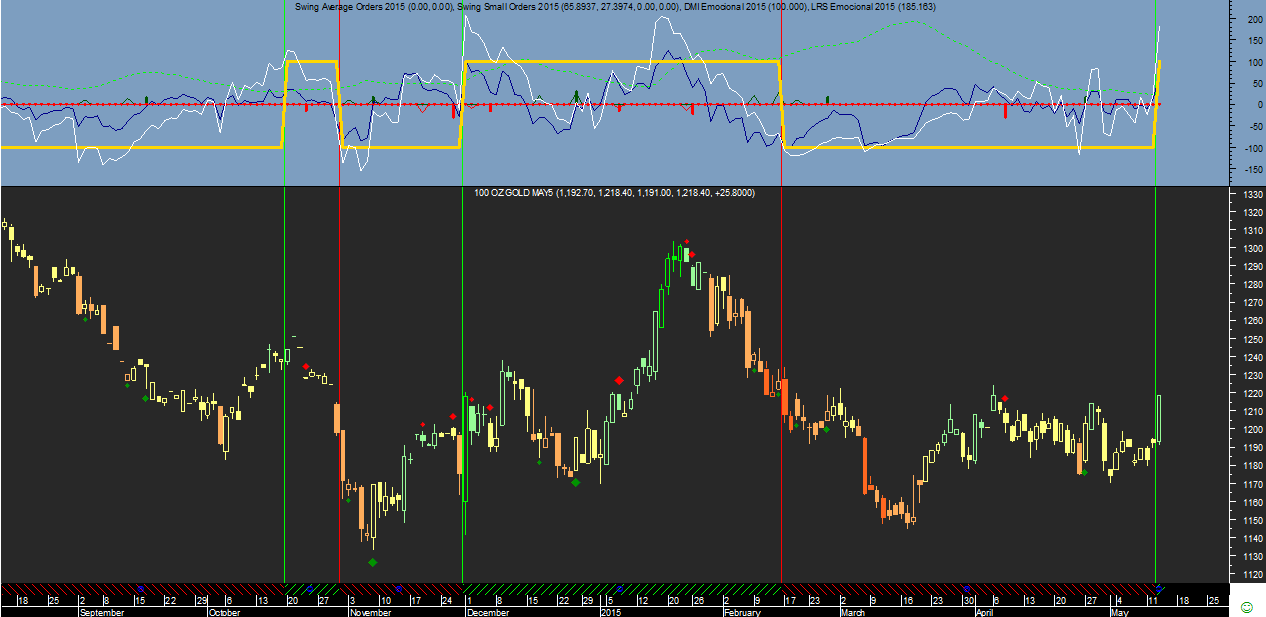Select the green diamond marker in late April
1266x617 pixels.
tap(1084, 471)
